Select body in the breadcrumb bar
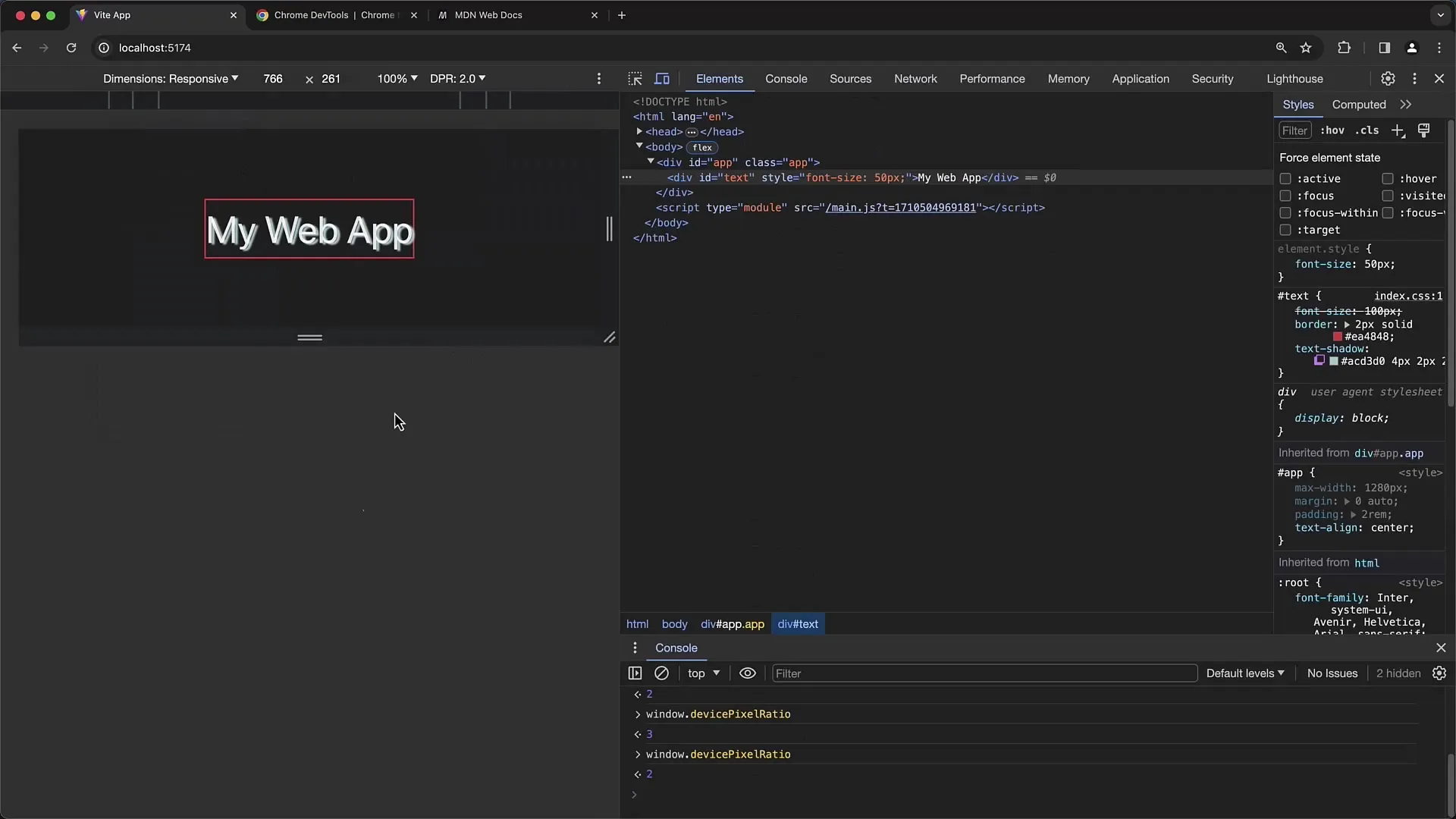 click(x=674, y=624)
